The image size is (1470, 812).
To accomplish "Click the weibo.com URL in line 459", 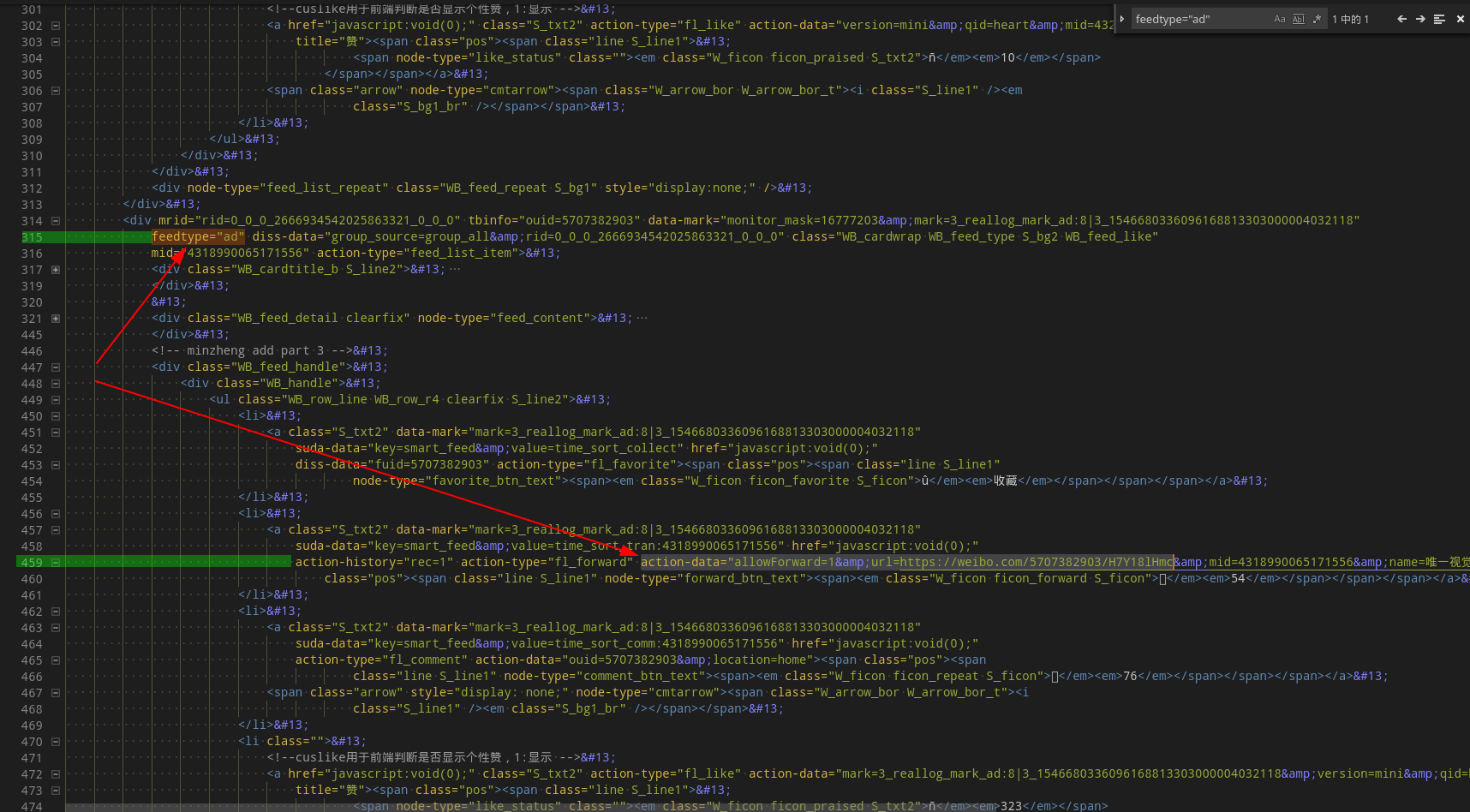I will tap(1037, 562).
